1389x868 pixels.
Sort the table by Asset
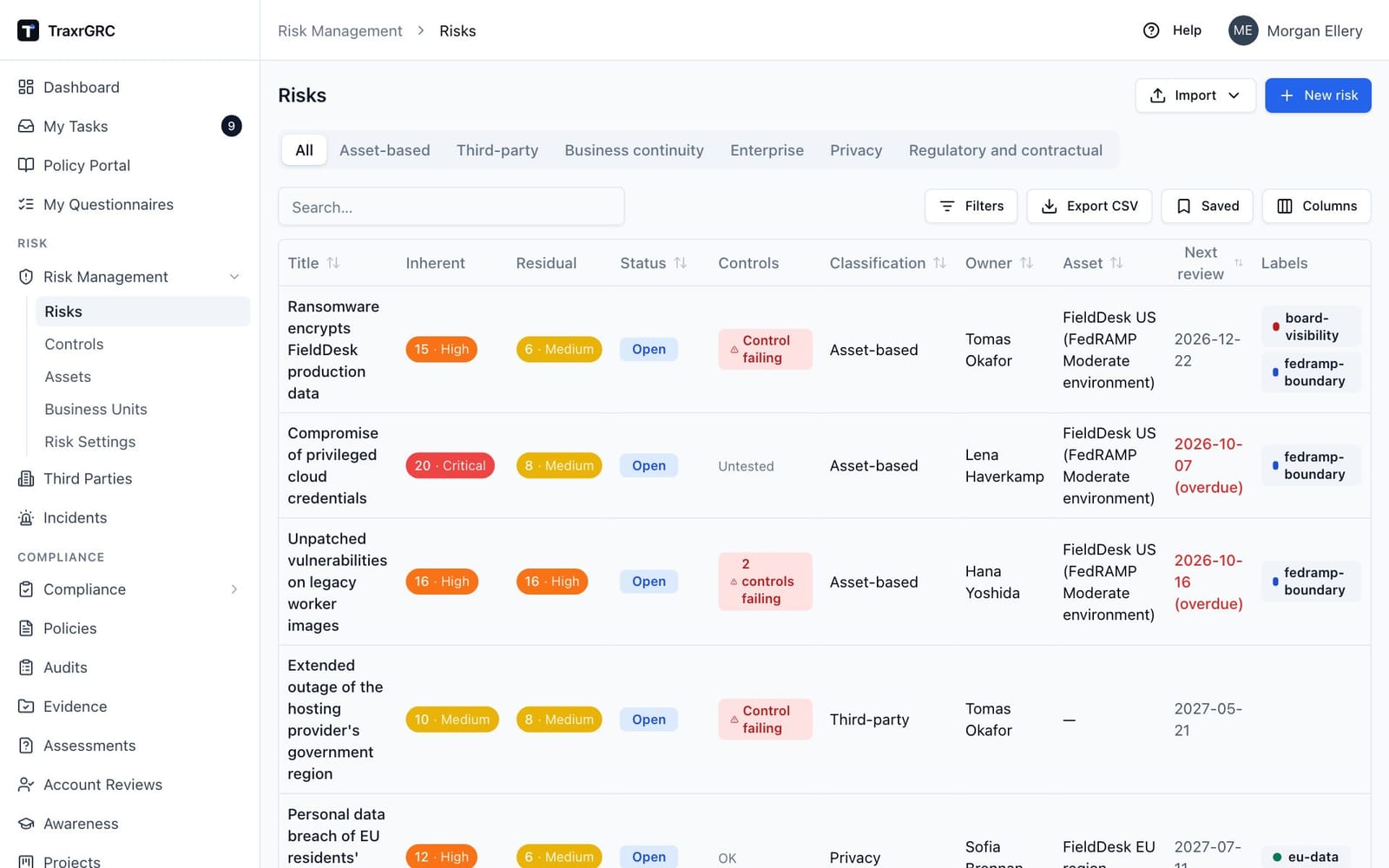1116,262
